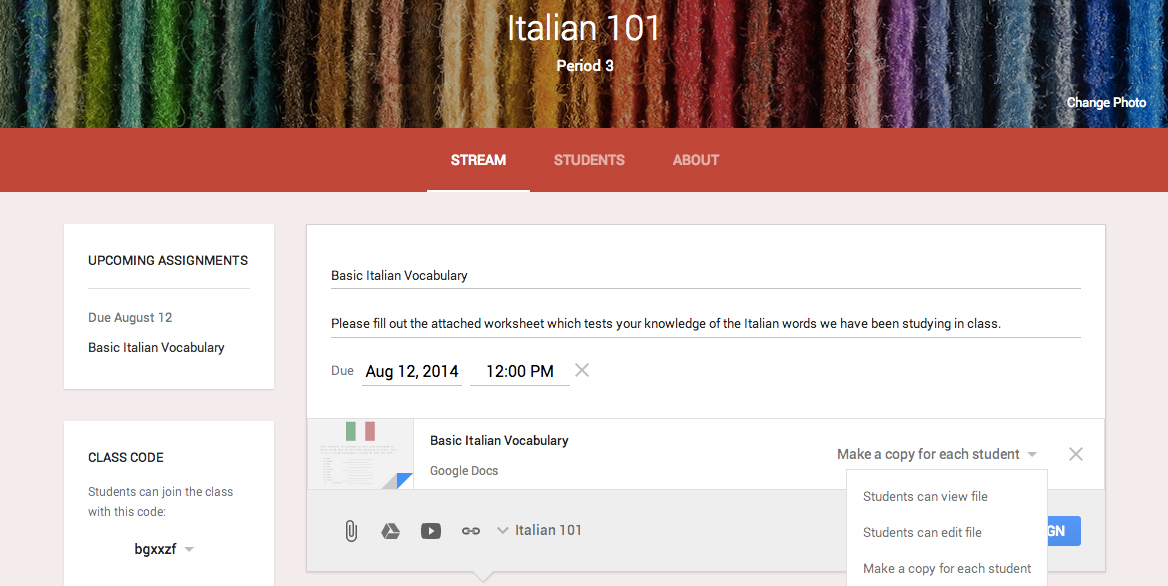The image size is (1168, 586).
Task: Open the About tab
Action: (x=696, y=160)
